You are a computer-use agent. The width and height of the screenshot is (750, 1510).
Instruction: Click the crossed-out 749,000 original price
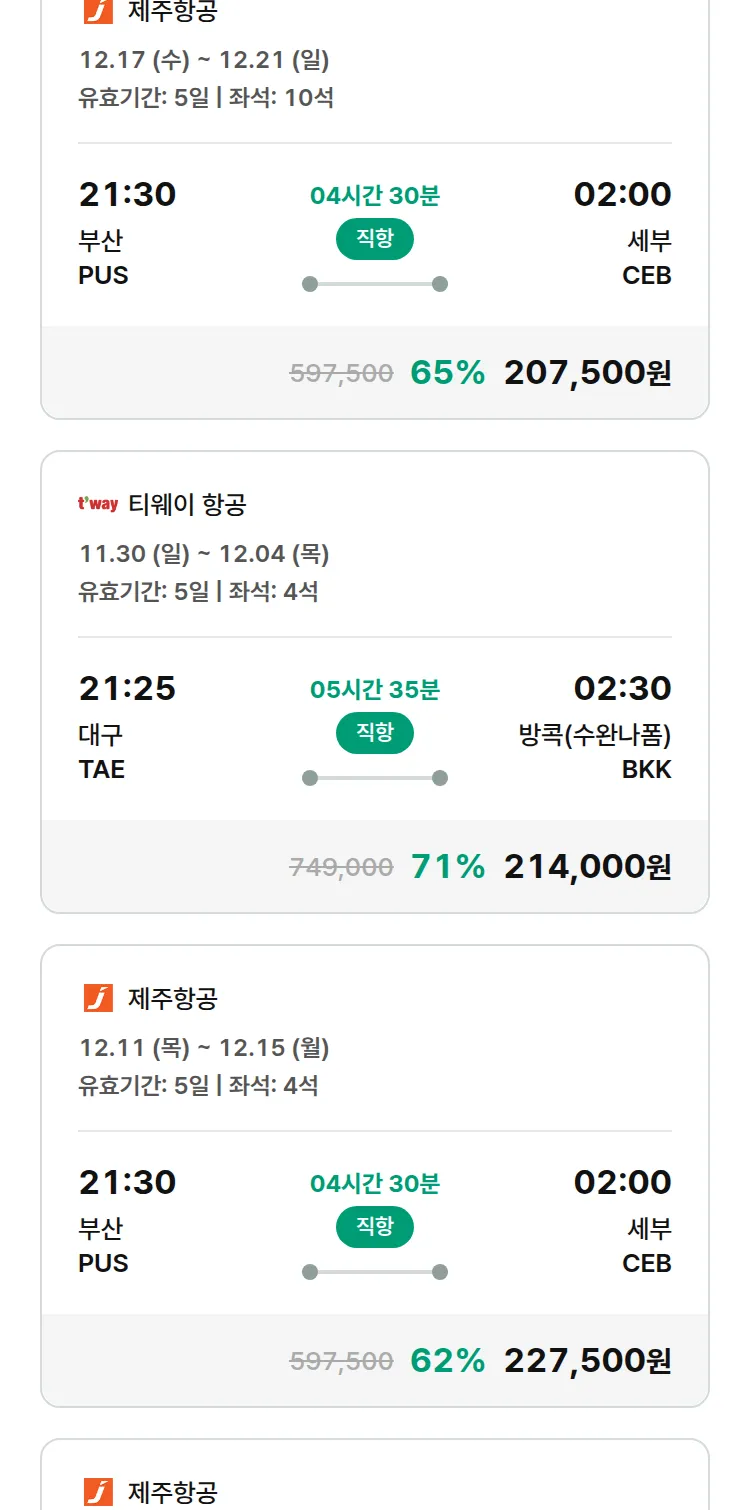[x=341, y=867]
